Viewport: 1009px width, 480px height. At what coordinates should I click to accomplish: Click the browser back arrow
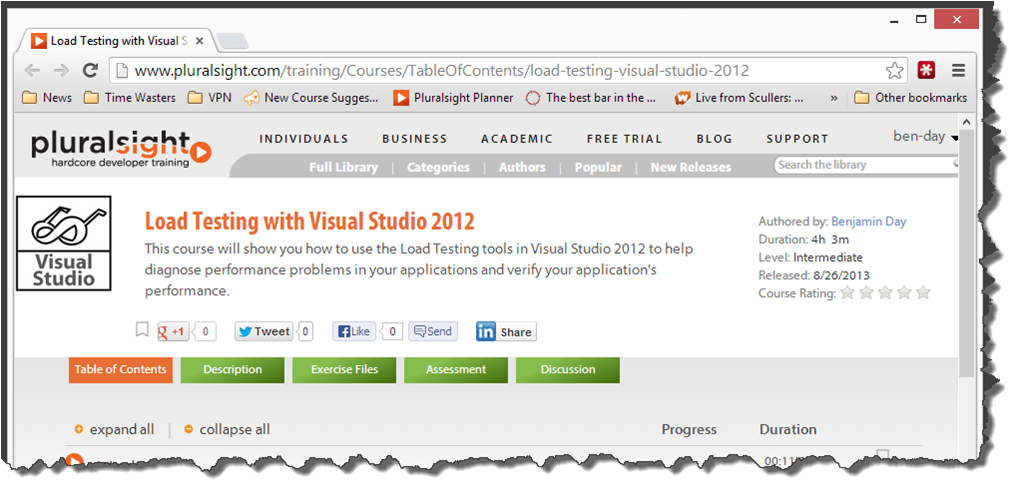tap(33, 71)
